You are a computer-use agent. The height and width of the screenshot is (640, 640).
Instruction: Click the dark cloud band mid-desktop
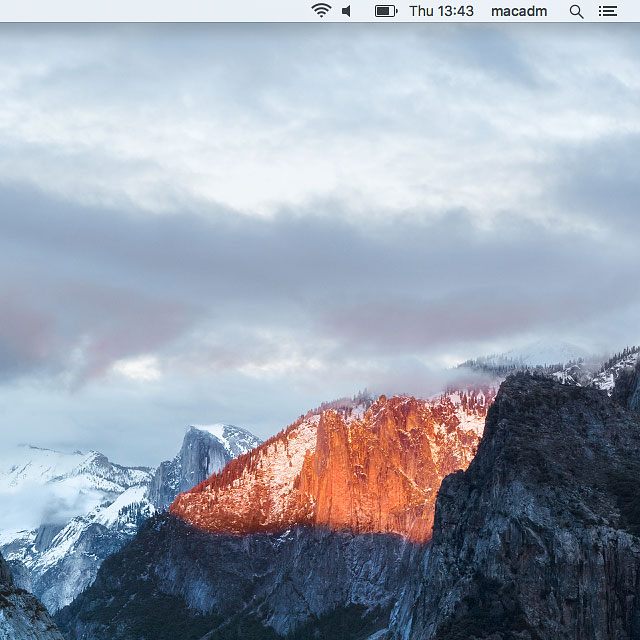pos(320,240)
